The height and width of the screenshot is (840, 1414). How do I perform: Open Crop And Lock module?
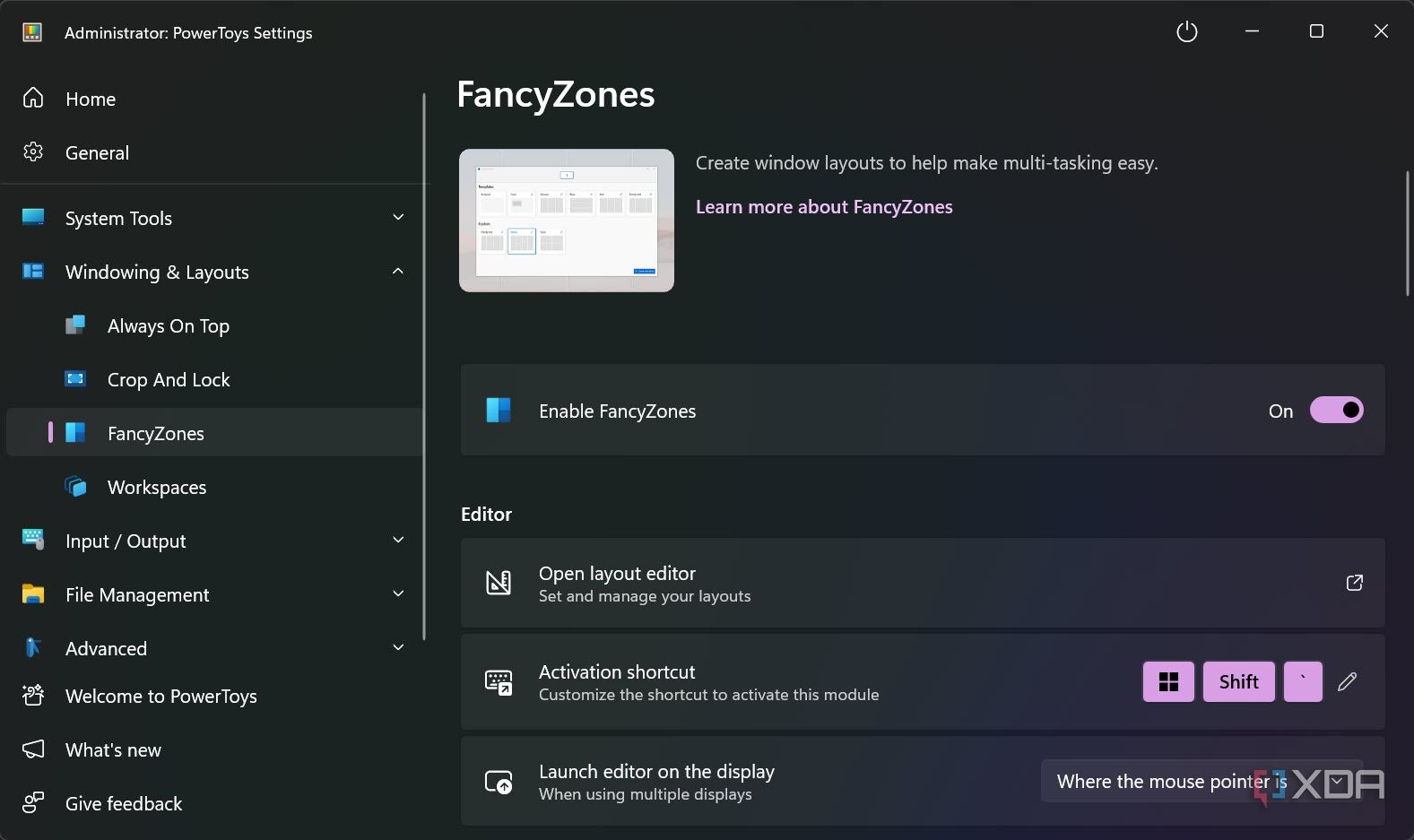(x=169, y=380)
